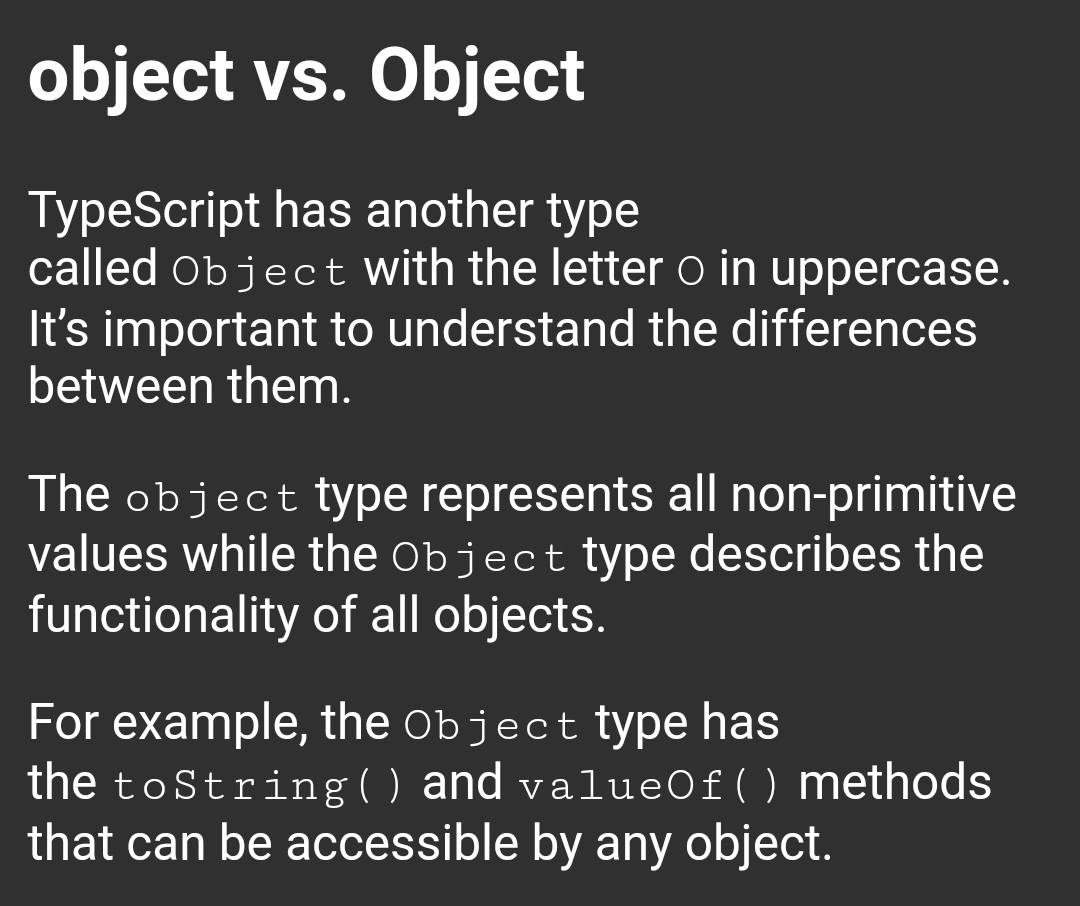The height and width of the screenshot is (906, 1080).
Task: Click the word "non-primitive"
Action: coord(873,496)
